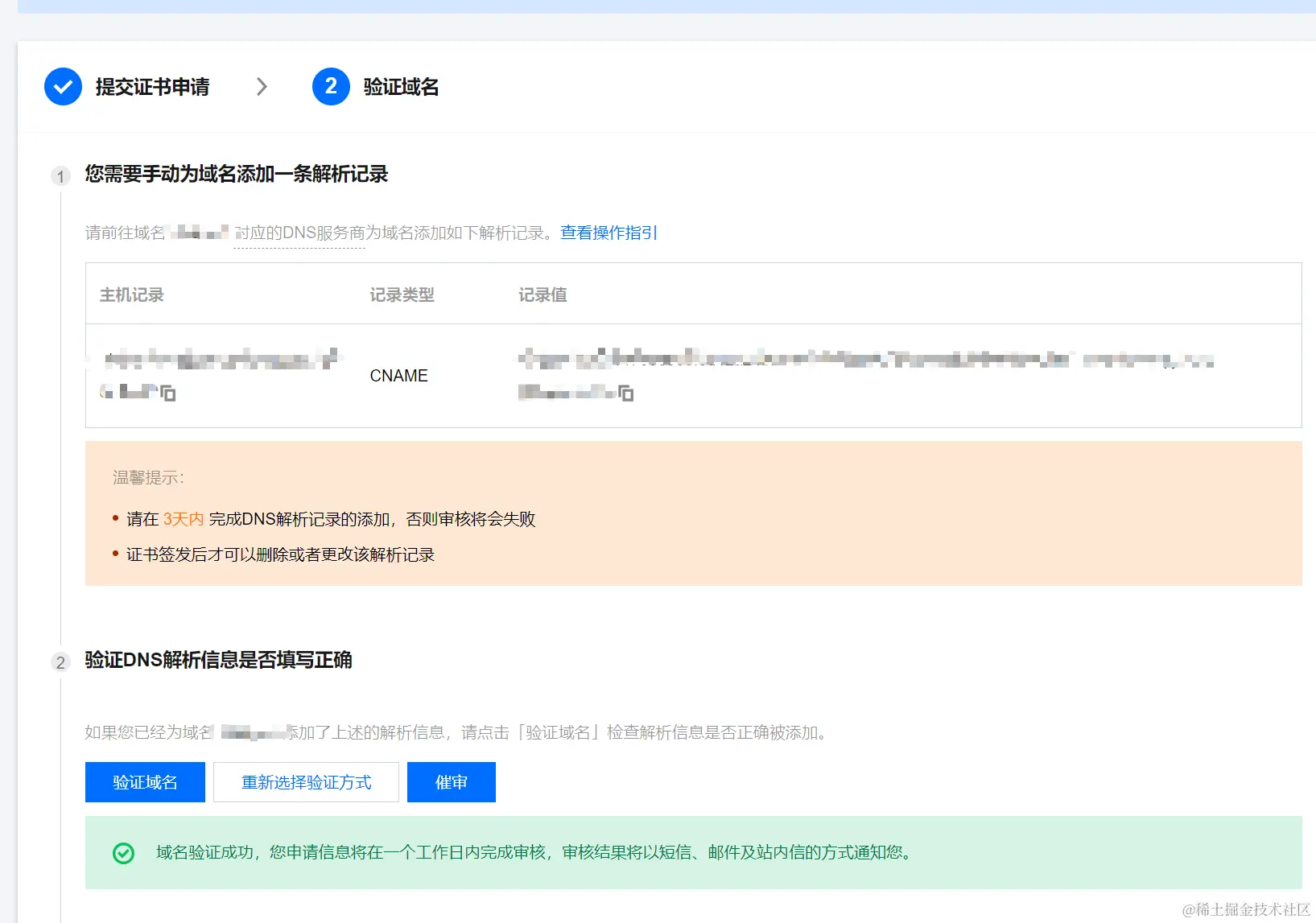The height and width of the screenshot is (923, 1316).
Task: Click the 域名验证成功 success message
Action: (x=534, y=852)
